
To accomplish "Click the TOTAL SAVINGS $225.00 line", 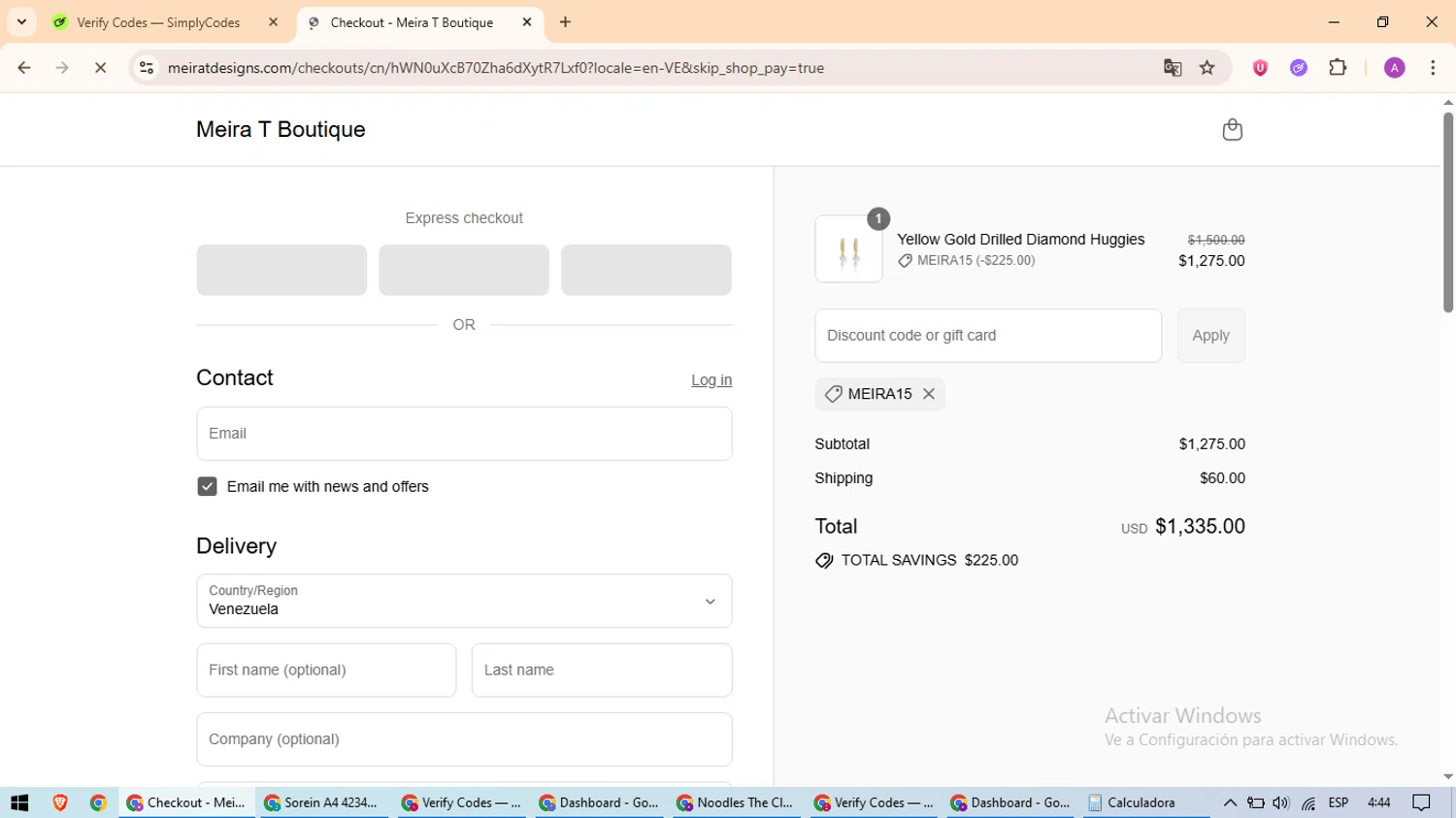I will (x=917, y=561).
